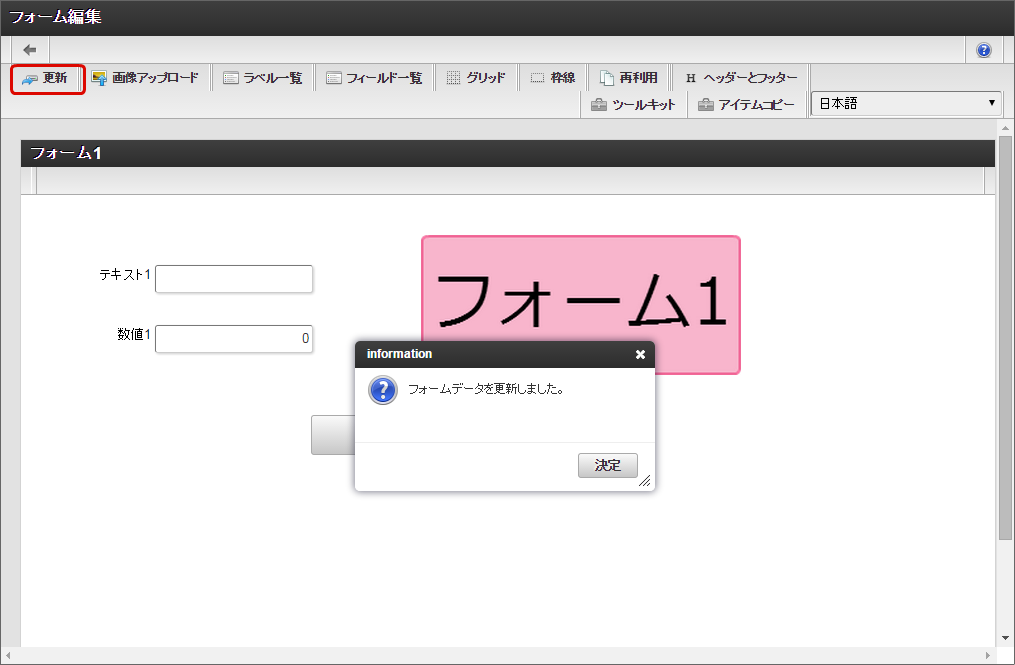Click the アイテムコピー item copy tool
The image size is (1015, 665).
[744, 103]
